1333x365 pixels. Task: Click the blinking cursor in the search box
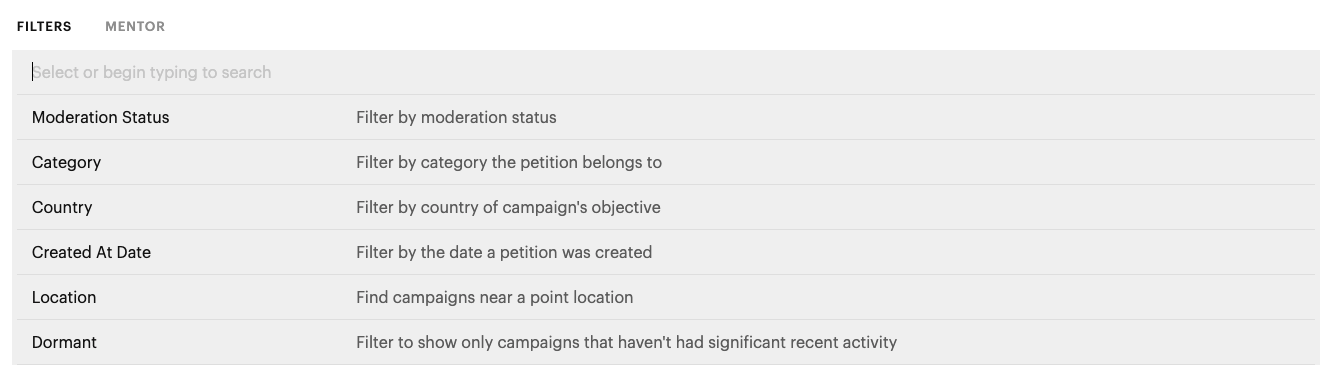coord(32,72)
